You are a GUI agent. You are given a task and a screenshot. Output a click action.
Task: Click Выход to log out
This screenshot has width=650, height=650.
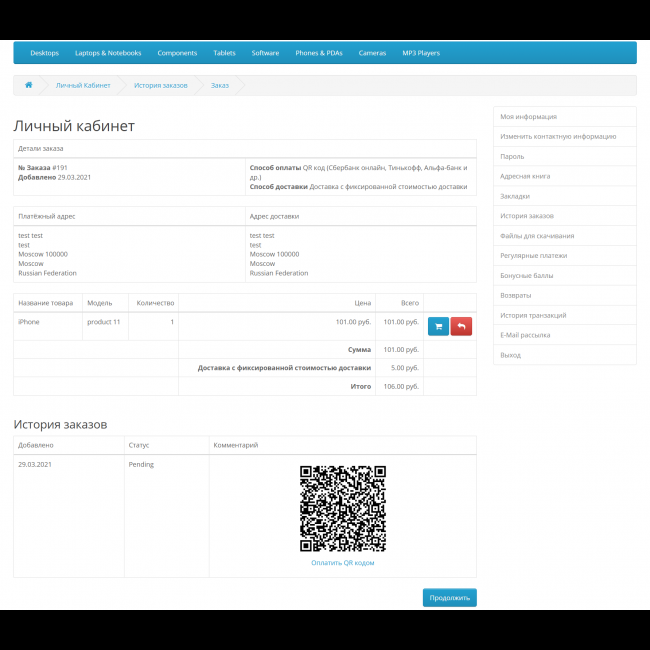(511, 355)
